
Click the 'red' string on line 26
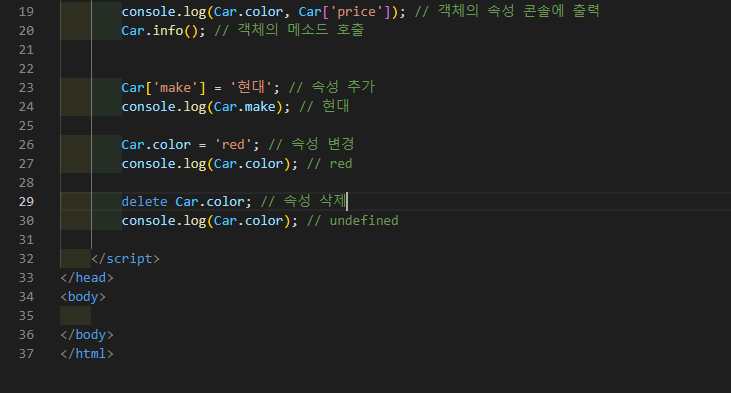click(233, 145)
